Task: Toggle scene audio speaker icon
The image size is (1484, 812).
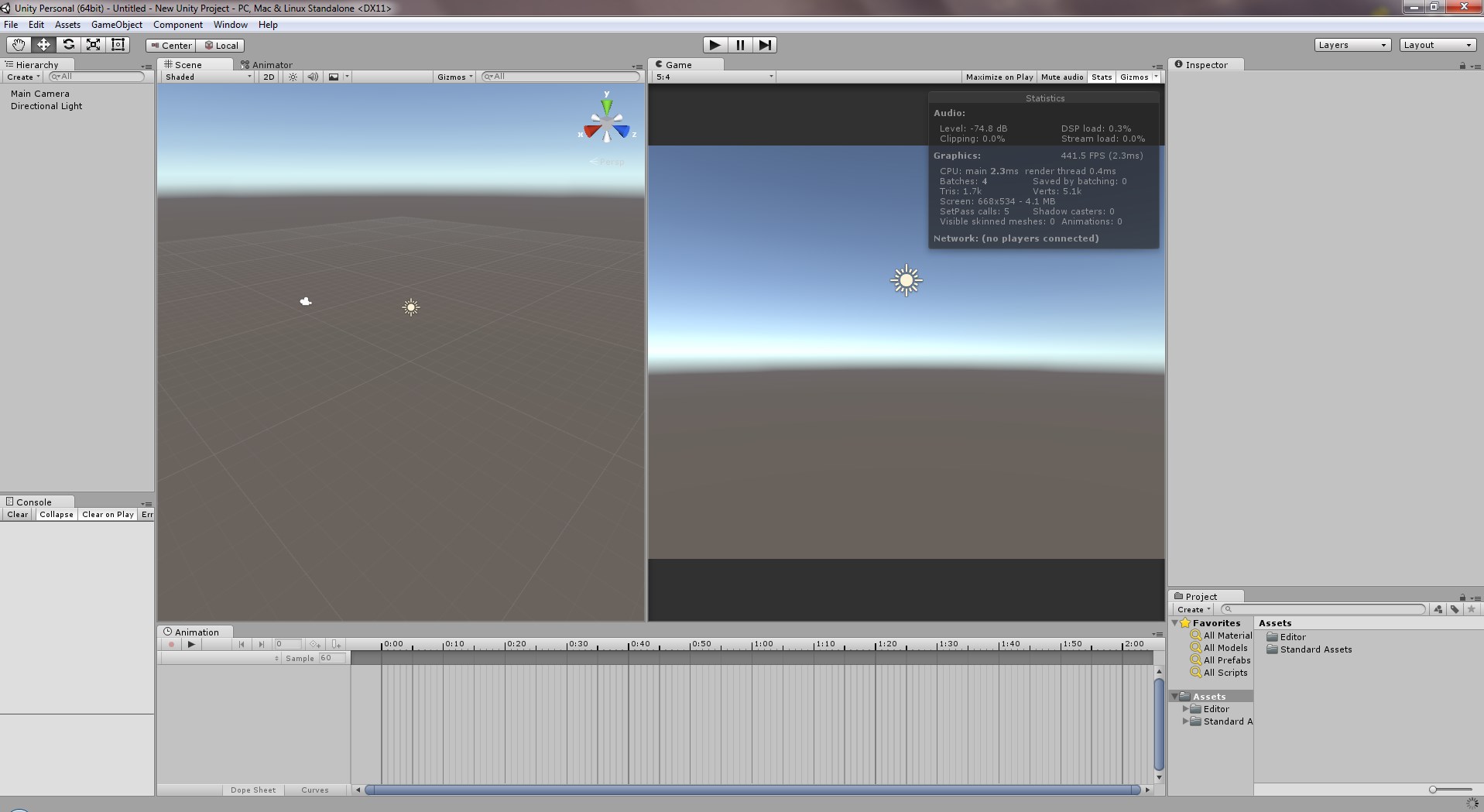Action: pyautogui.click(x=313, y=77)
